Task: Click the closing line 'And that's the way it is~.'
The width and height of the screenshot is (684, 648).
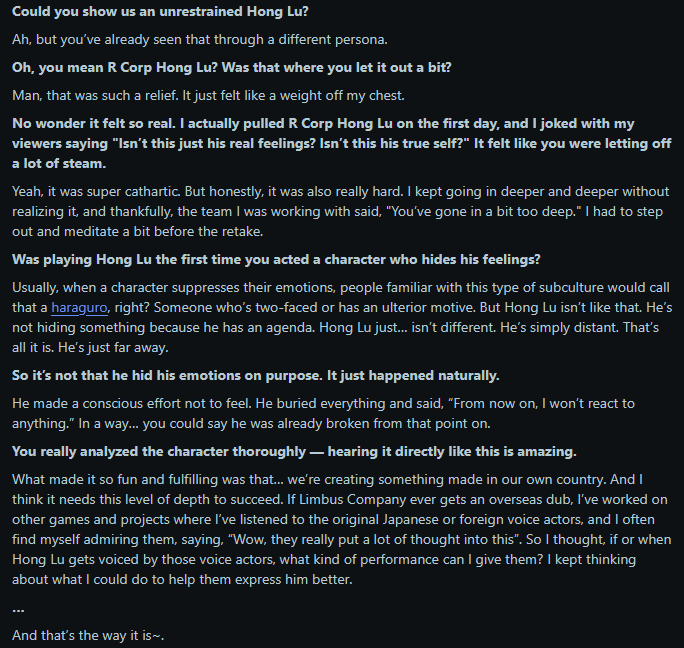Action: (x=88, y=636)
